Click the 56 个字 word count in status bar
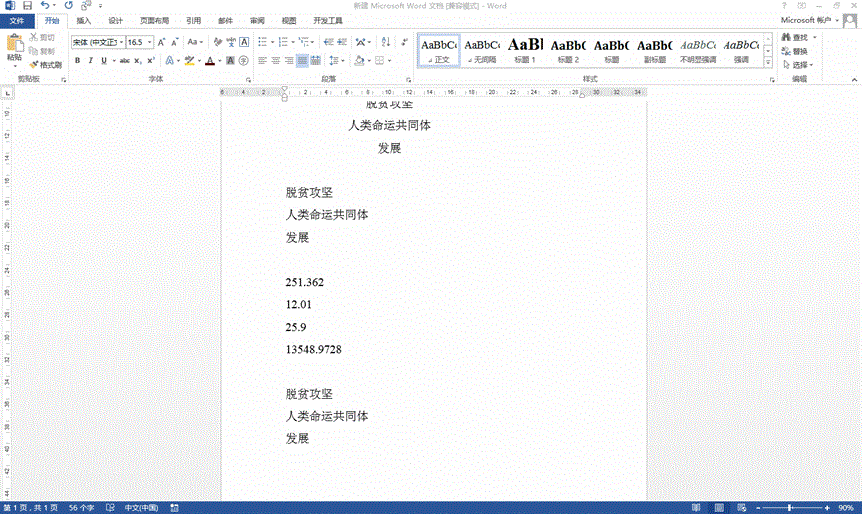 [x=82, y=508]
